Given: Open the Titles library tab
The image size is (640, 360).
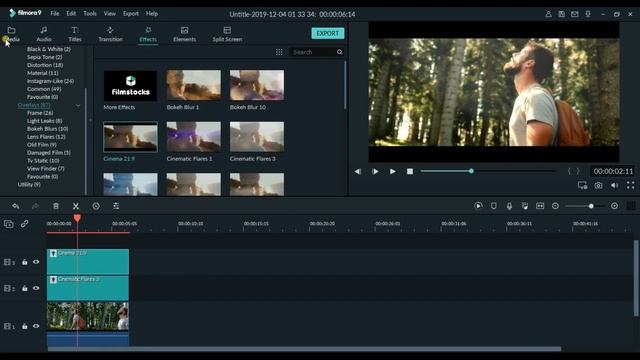Looking at the screenshot, I should click(x=75, y=34).
